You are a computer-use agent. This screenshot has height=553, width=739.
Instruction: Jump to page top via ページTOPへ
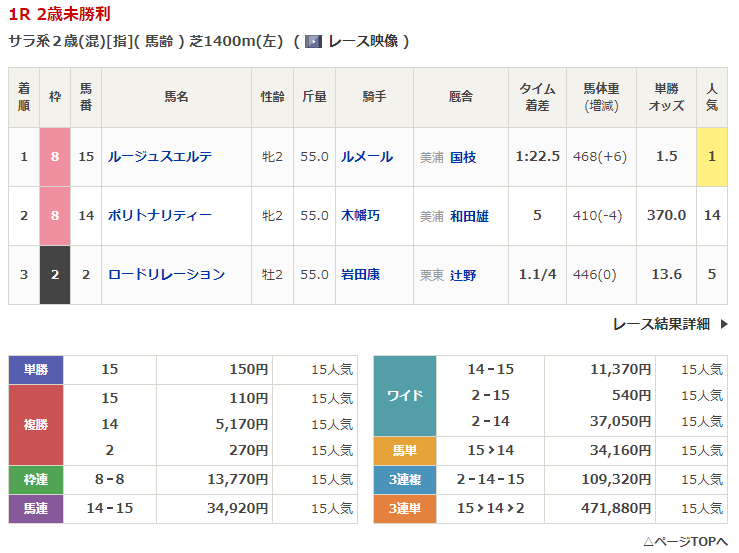[685, 541]
